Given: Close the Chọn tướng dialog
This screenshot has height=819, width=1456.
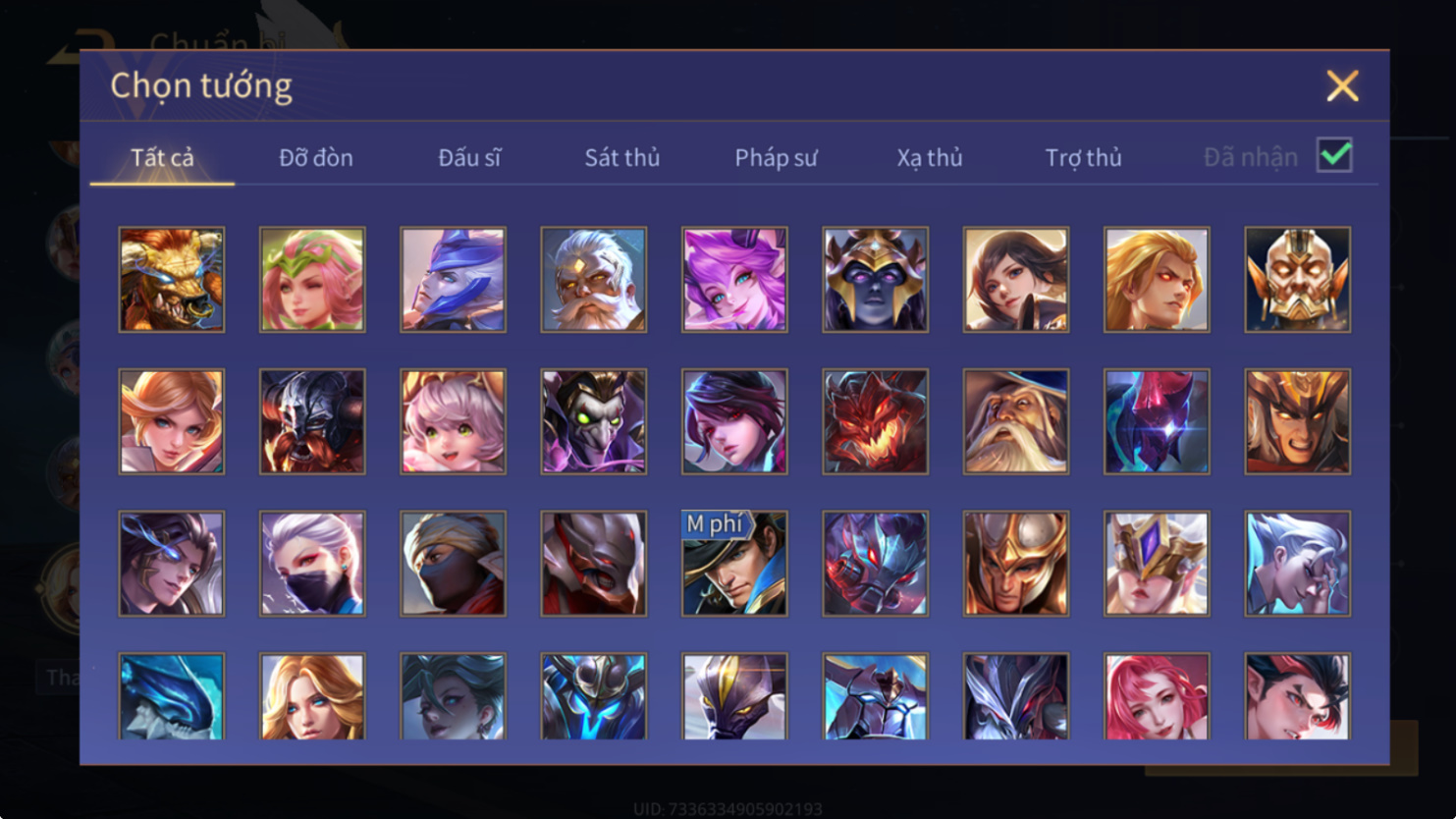Looking at the screenshot, I should [1342, 85].
